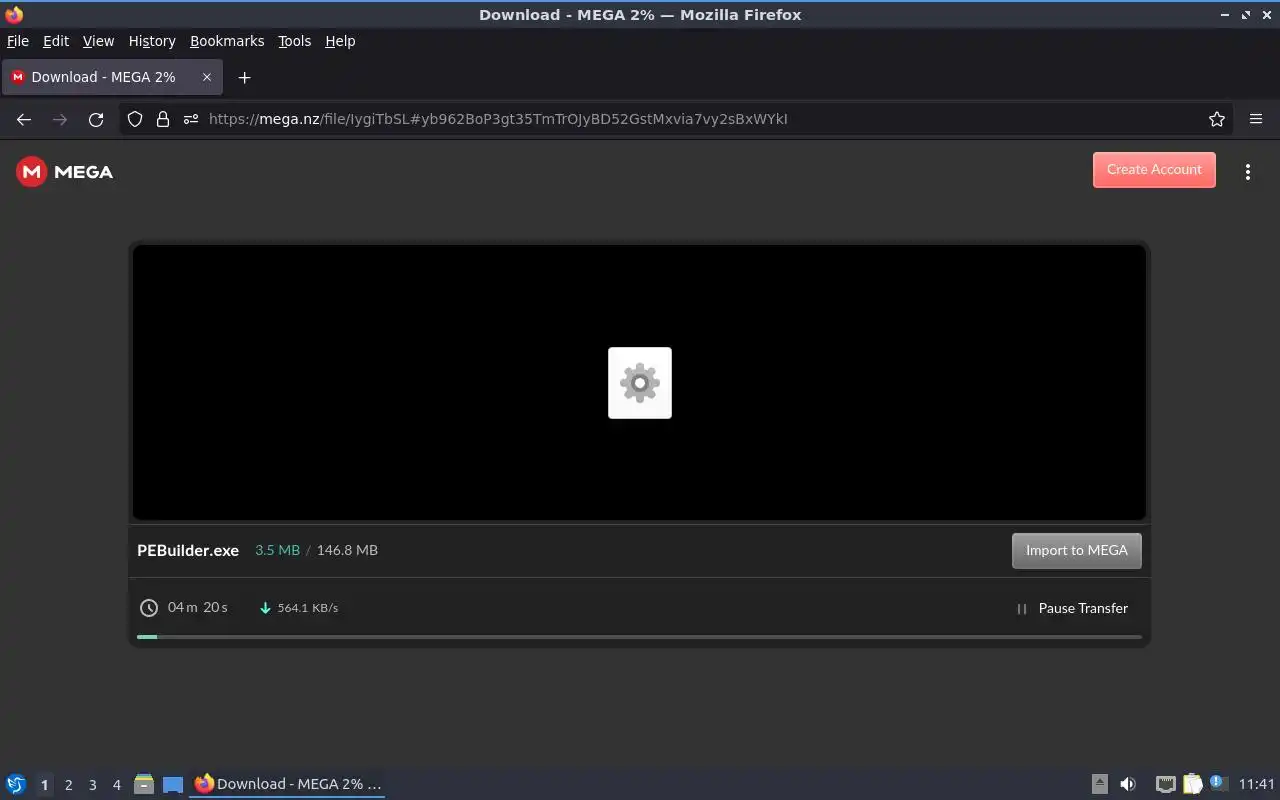Screen dimensions: 1280x800
Task: Bookmark this page with the star
Action: [1216, 119]
